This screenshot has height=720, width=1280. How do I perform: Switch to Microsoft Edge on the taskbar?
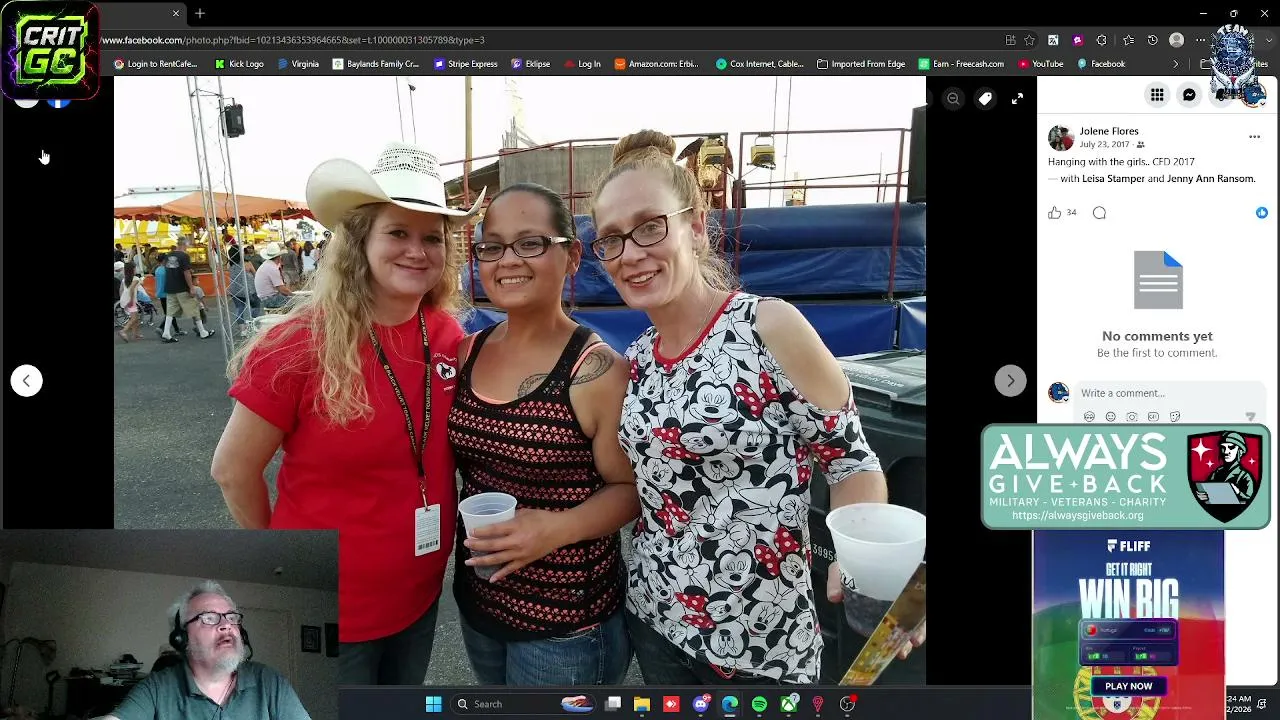(730, 704)
